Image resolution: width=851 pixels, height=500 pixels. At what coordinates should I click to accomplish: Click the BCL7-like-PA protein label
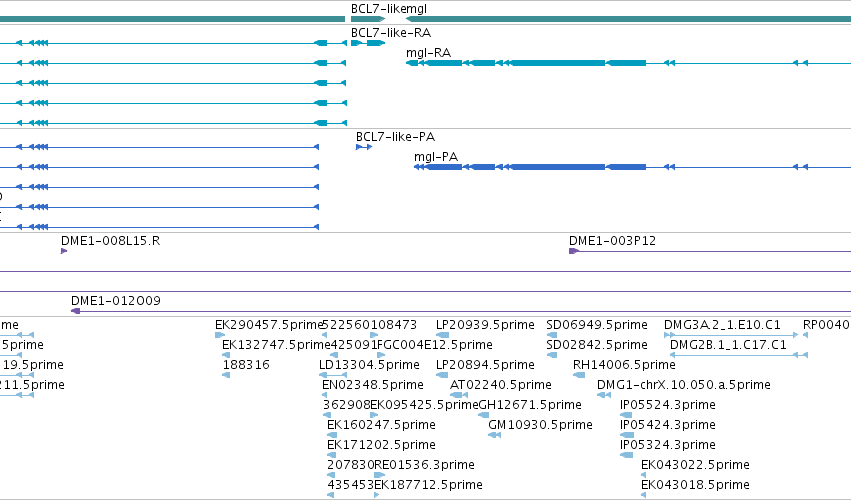click(x=395, y=137)
